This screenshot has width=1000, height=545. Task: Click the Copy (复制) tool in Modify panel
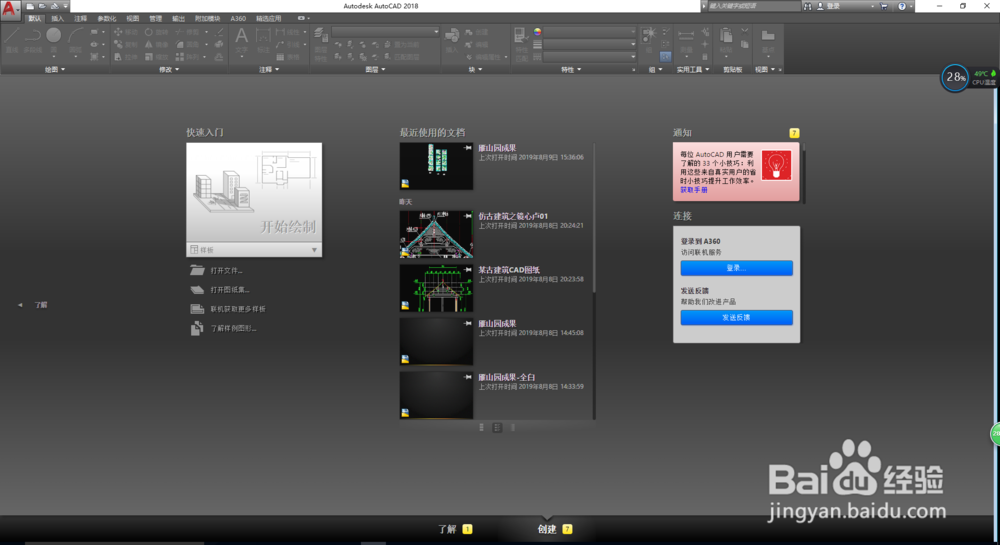click(x=126, y=45)
